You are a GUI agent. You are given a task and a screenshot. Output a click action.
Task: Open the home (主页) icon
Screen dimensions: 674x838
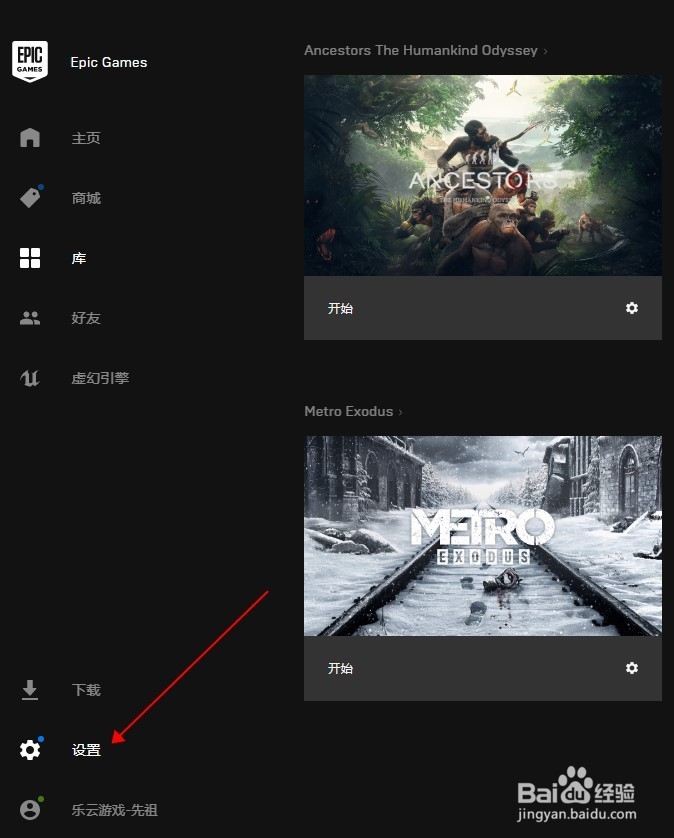tap(30, 137)
